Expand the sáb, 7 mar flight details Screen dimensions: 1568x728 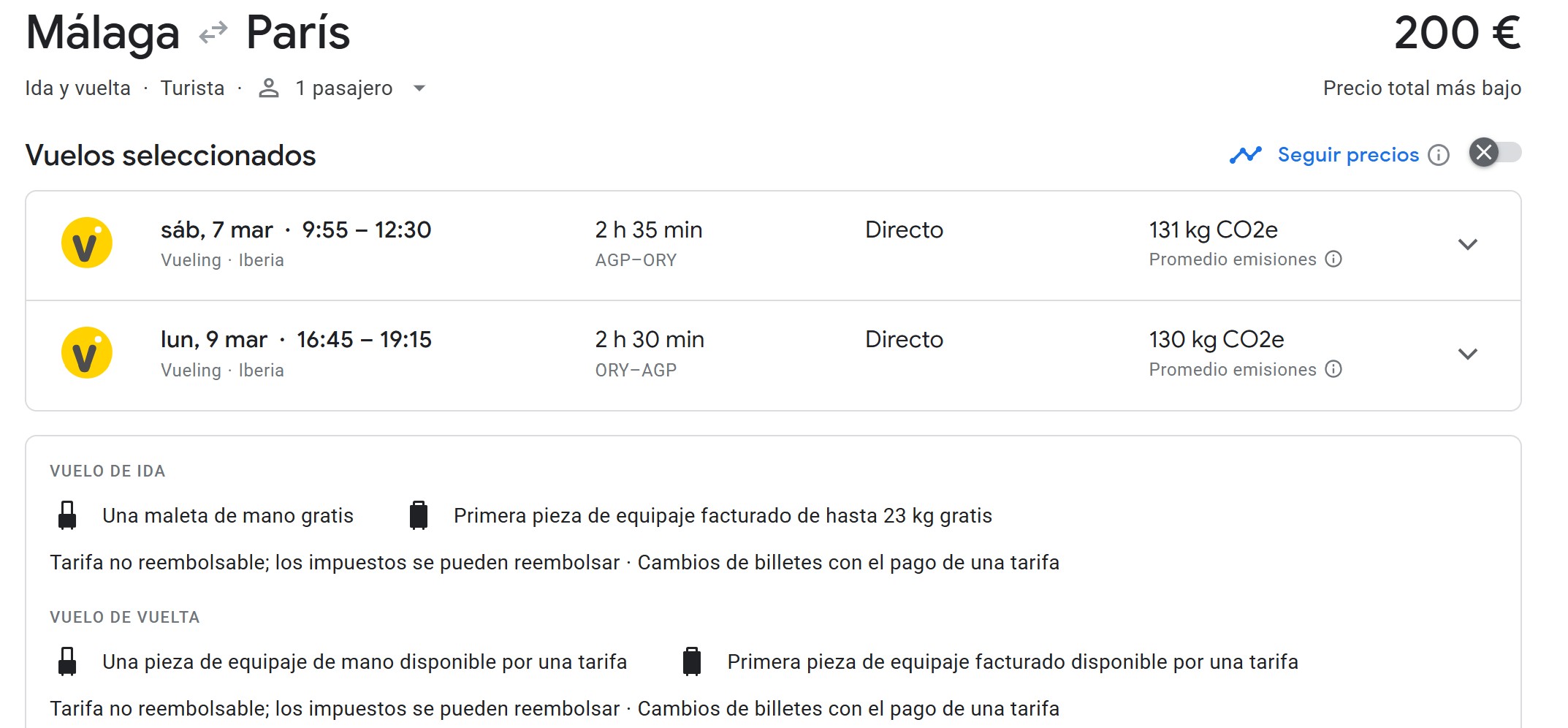click(x=1467, y=245)
